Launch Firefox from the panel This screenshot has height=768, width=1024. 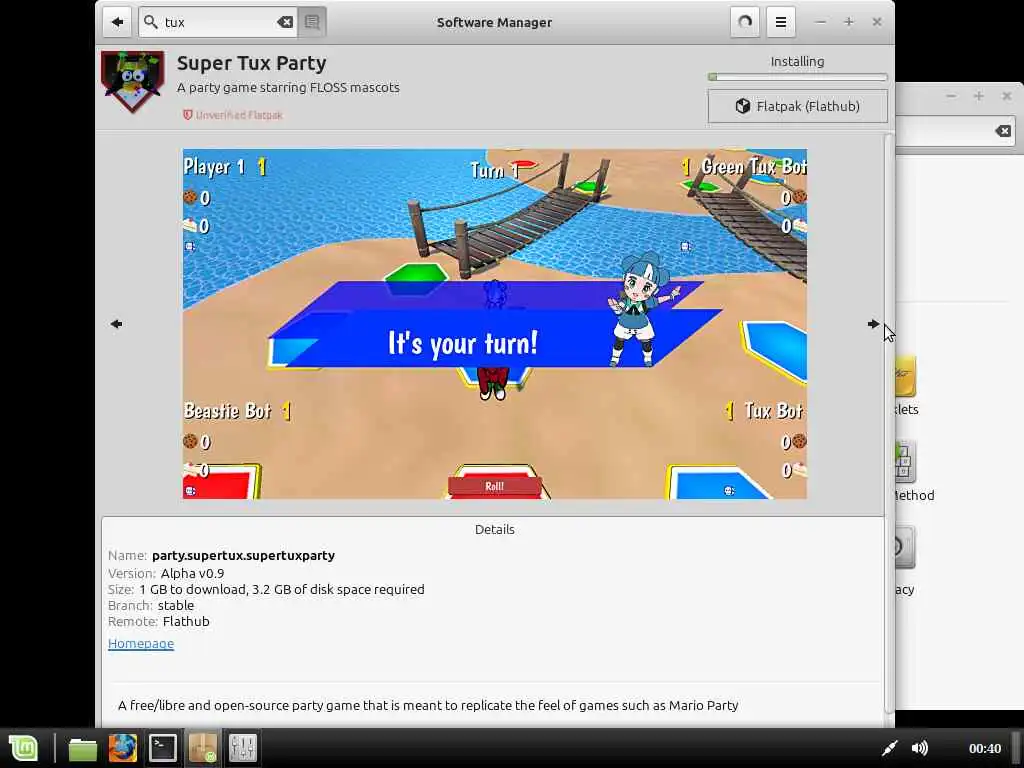123,748
